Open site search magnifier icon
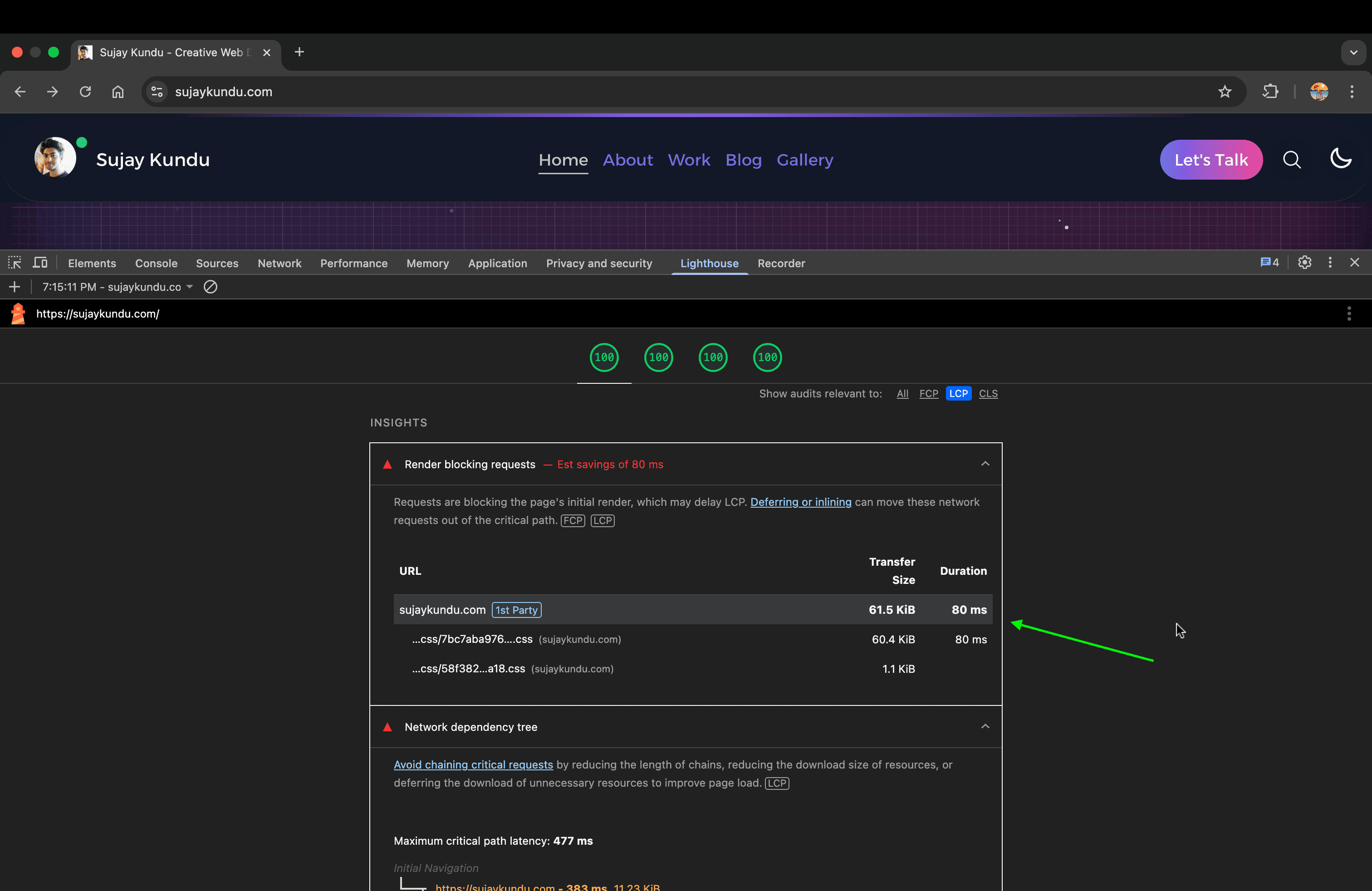Image resolution: width=1372 pixels, height=891 pixels. click(x=1292, y=160)
